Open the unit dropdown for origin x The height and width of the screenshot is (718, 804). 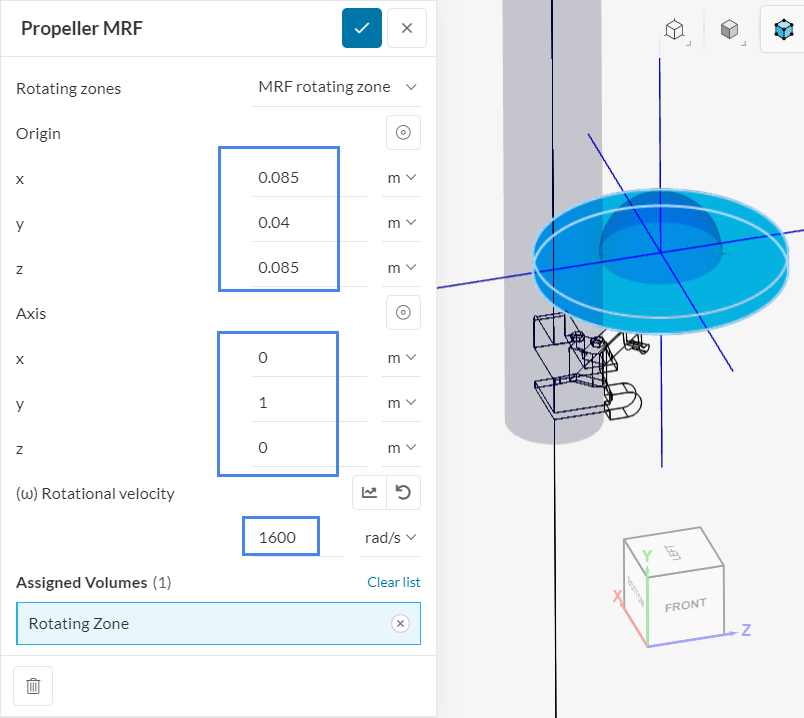[401, 177]
